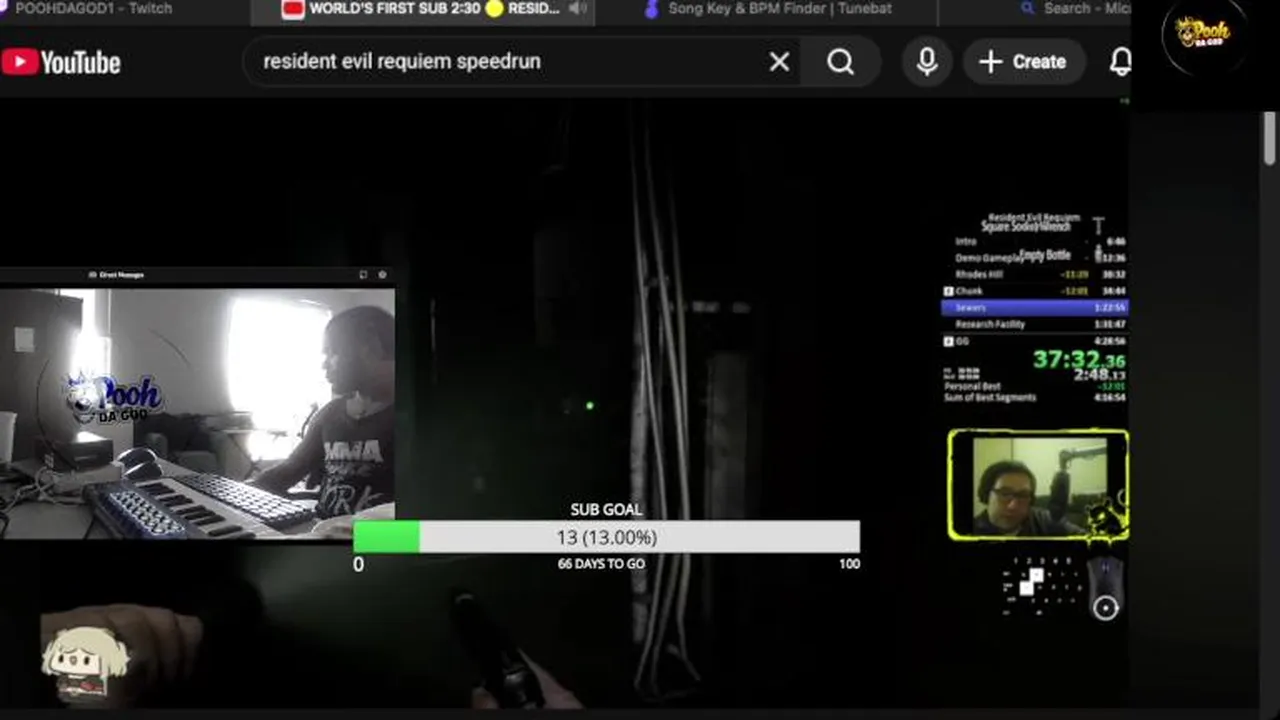Click the highlighted Sewers split row
Image resolution: width=1280 pixels, height=720 pixels.
1035,308
